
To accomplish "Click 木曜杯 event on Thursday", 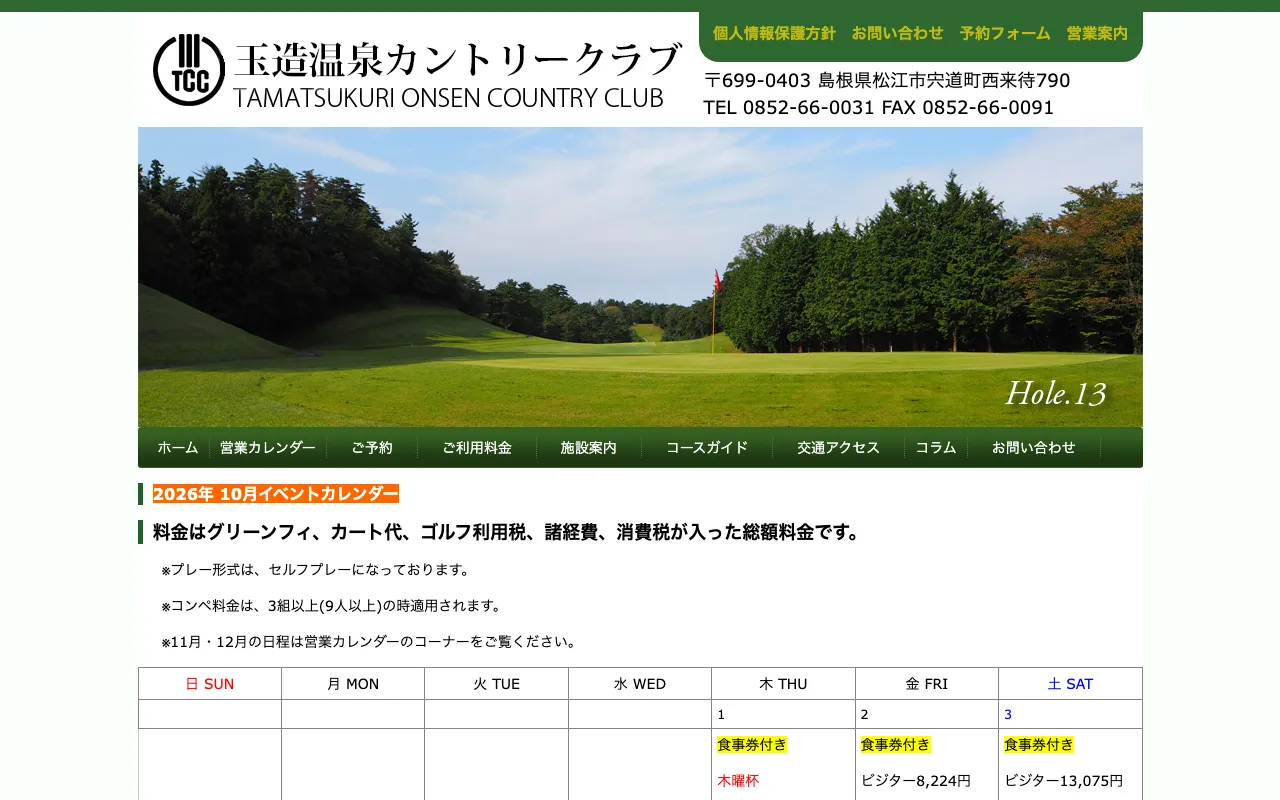I will point(738,781).
